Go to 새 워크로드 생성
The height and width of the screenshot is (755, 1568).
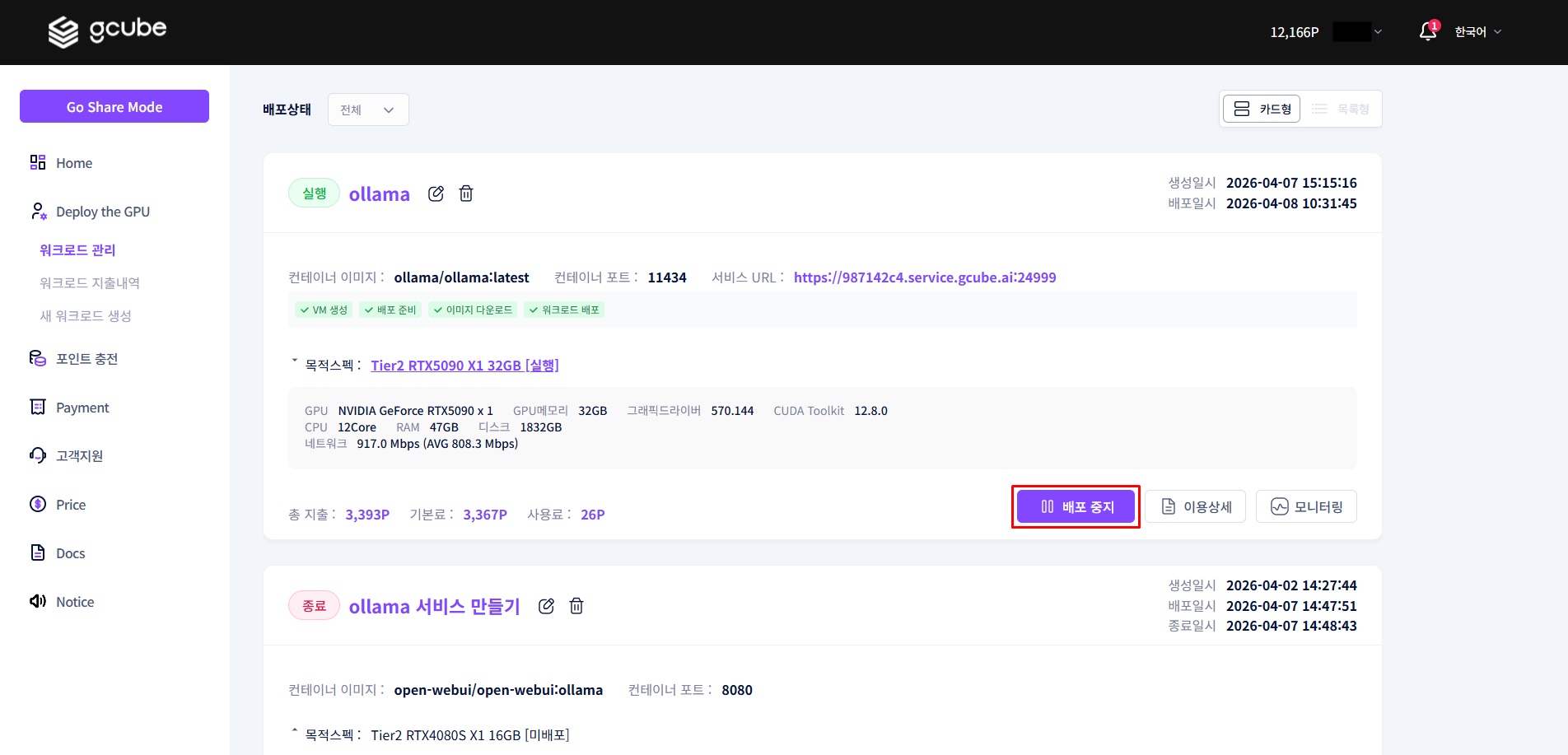(86, 315)
